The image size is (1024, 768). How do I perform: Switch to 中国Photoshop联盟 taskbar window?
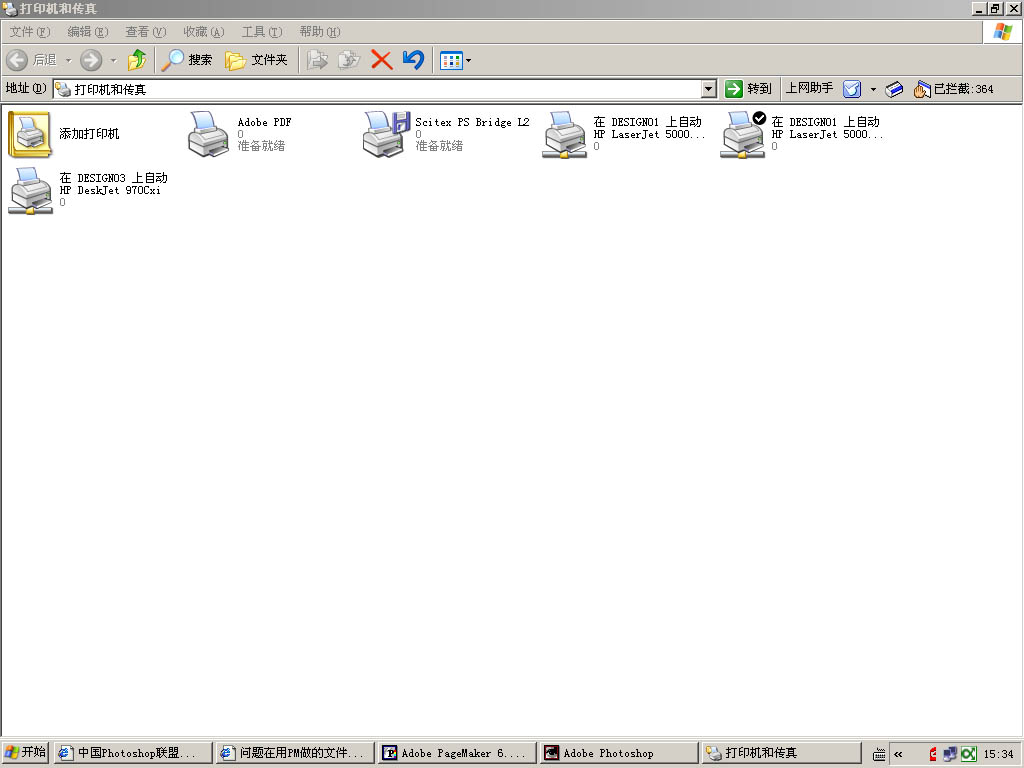pos(133,753)
